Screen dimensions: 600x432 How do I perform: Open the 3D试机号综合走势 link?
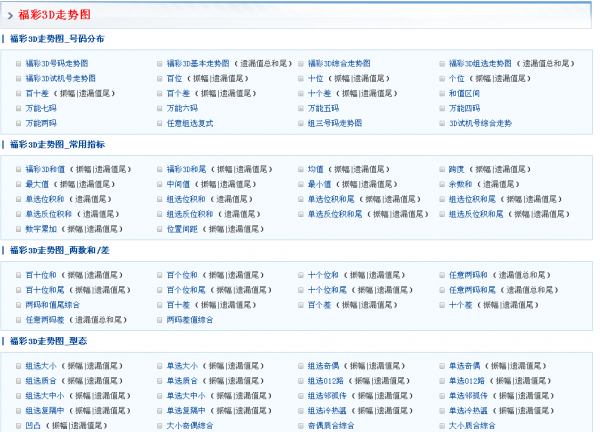pos(480,123)
